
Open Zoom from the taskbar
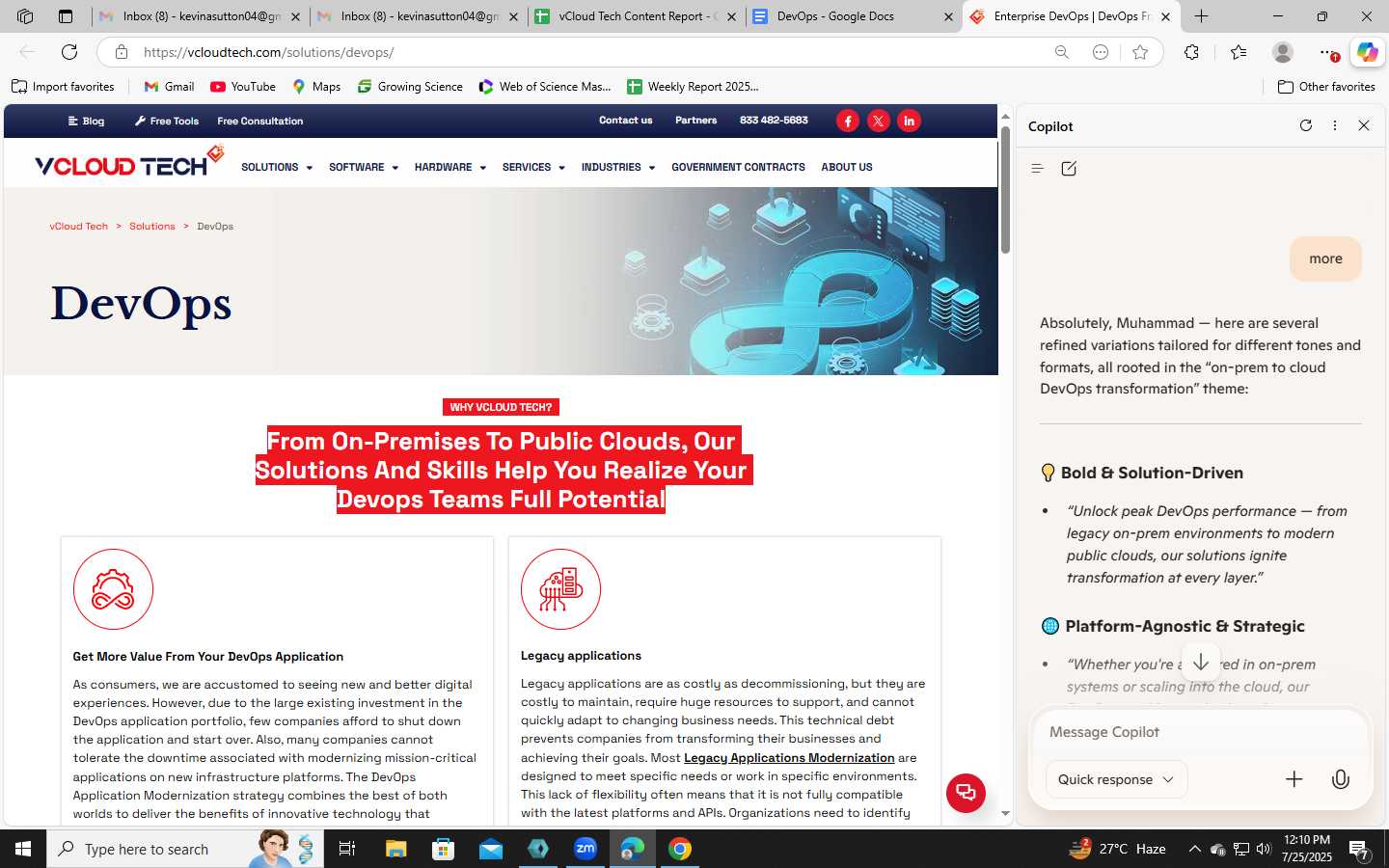tap(586, 849)
